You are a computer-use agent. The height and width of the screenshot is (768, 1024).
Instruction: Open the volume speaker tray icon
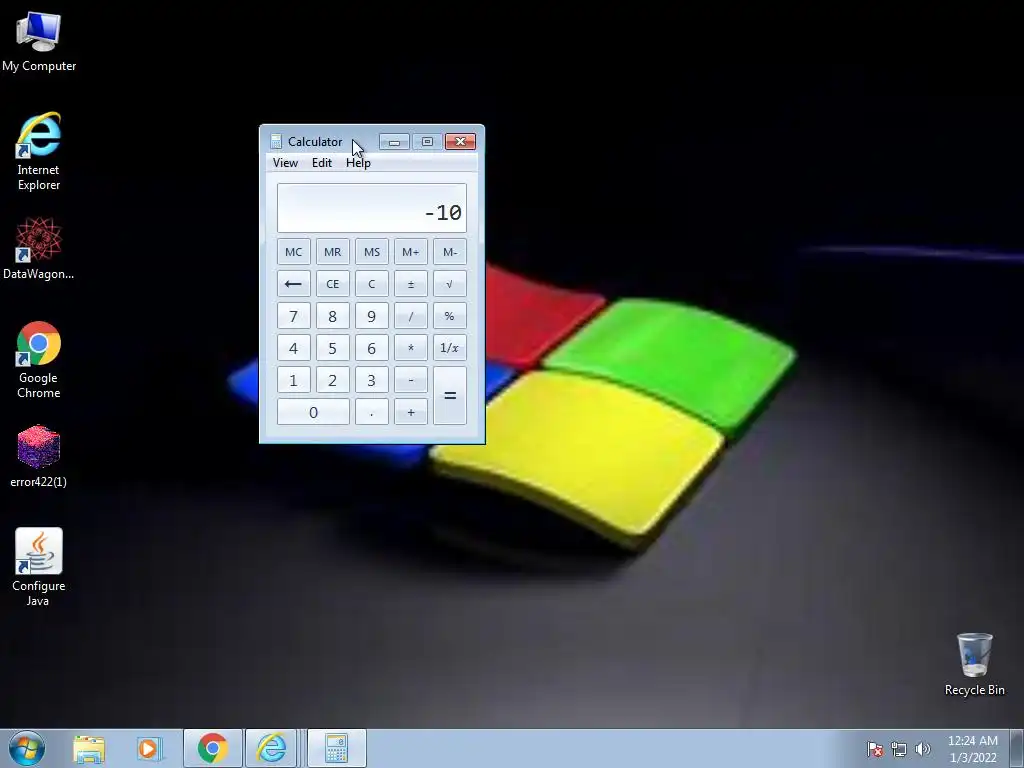tap(923, 748)
